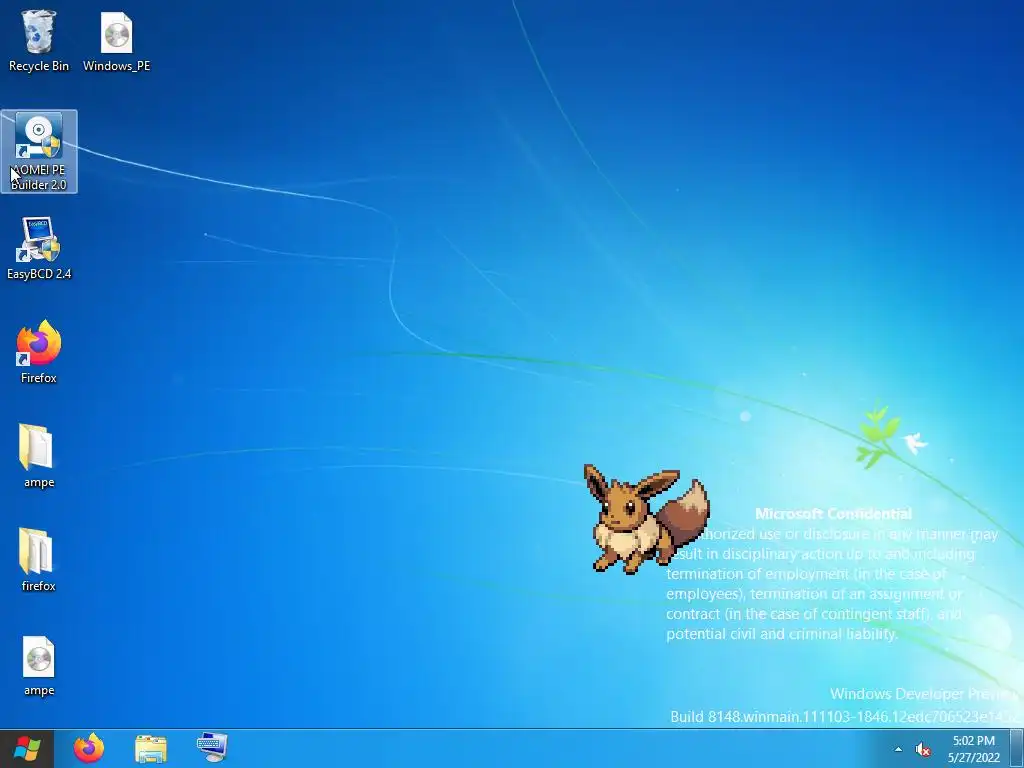Select the Windows_PE disc image file
Image resolution: width=1024 pixels, height=768 pixels.
coord(116,40)
